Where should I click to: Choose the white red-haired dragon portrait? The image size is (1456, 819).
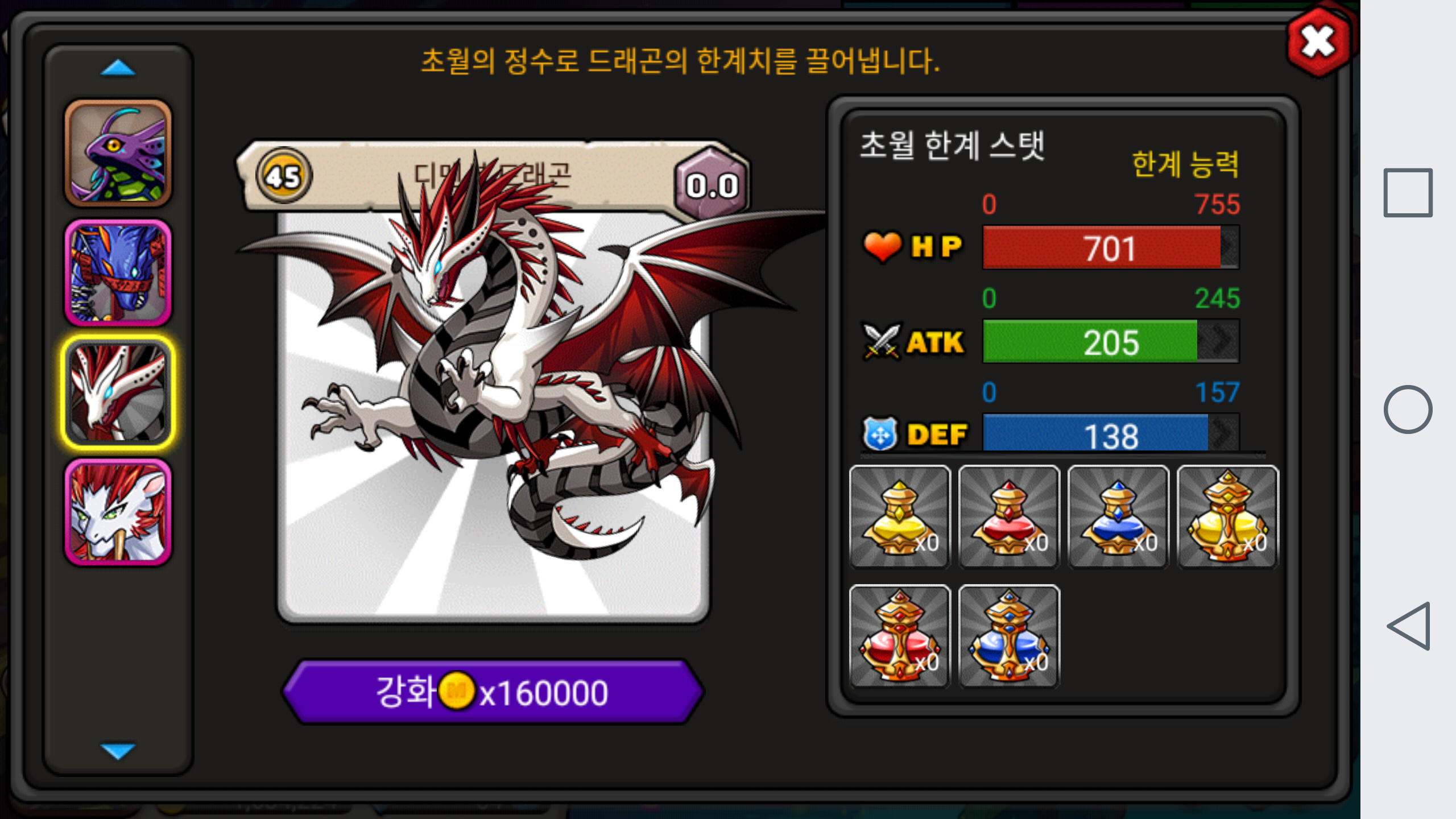[118, 512]
